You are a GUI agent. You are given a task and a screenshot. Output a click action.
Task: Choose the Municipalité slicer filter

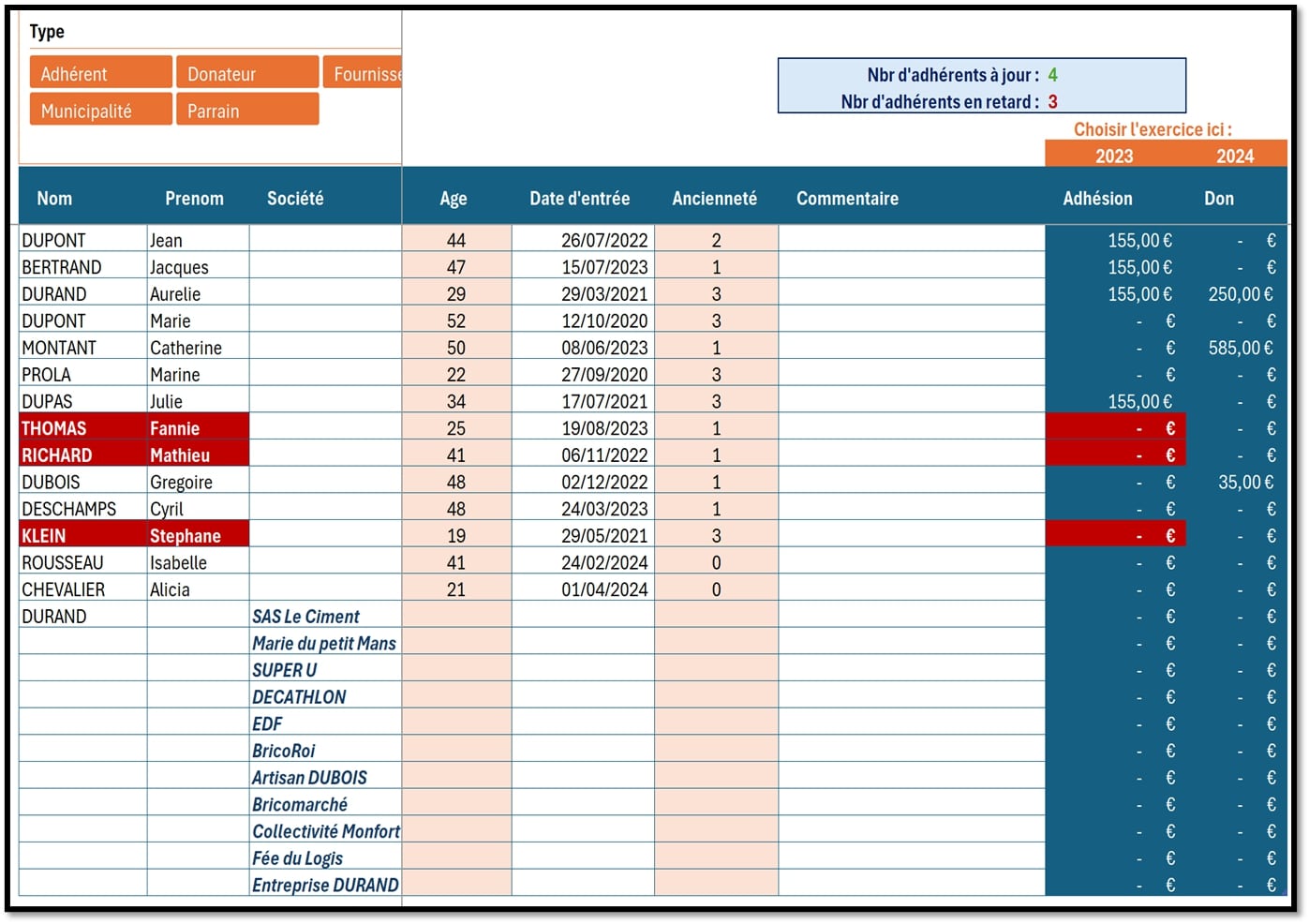point(100,110)
